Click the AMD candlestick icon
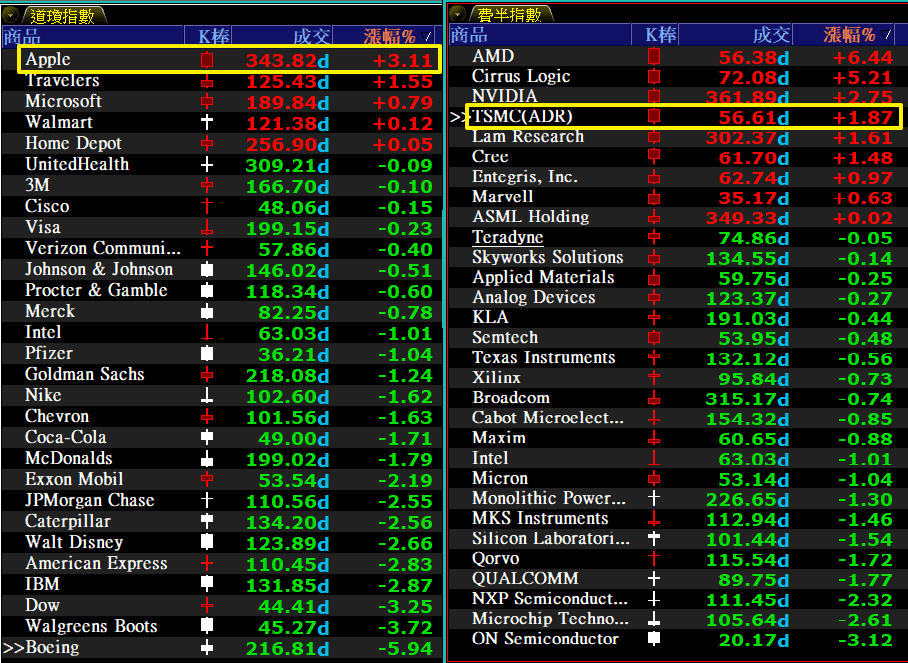Image resolution: width=908 pixels, height=663 pixels. coord(654,57)
